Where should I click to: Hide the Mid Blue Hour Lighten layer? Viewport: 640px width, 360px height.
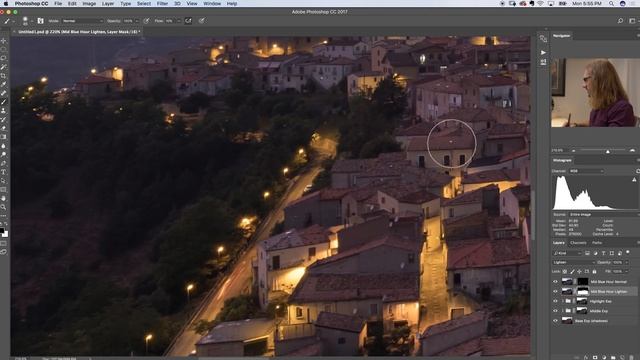tap(555, 291)
